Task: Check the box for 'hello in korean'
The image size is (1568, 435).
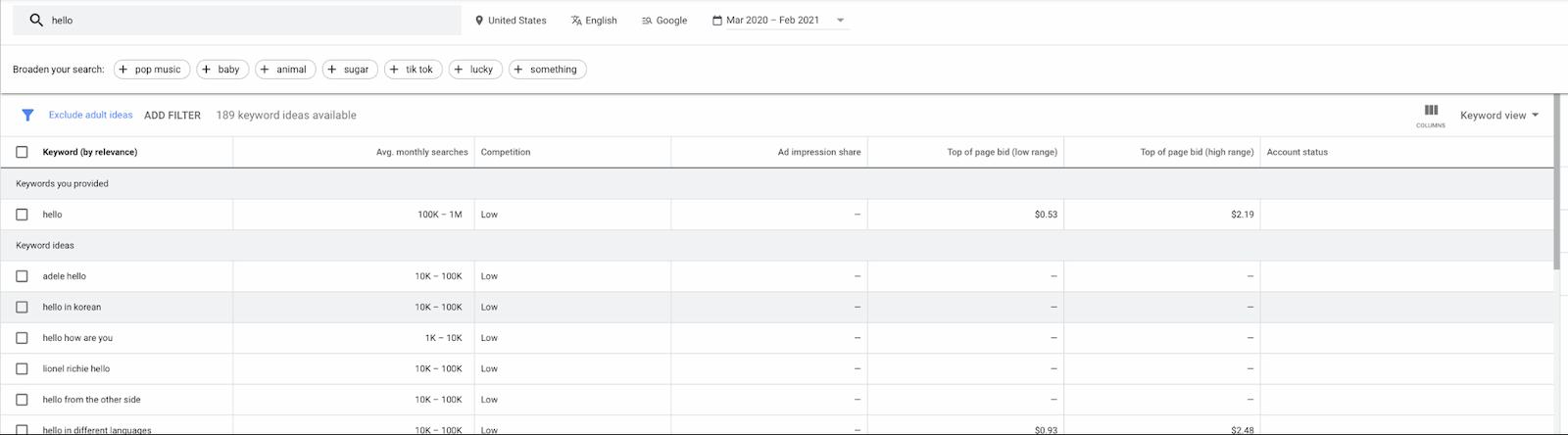Action: pos(22,307)
